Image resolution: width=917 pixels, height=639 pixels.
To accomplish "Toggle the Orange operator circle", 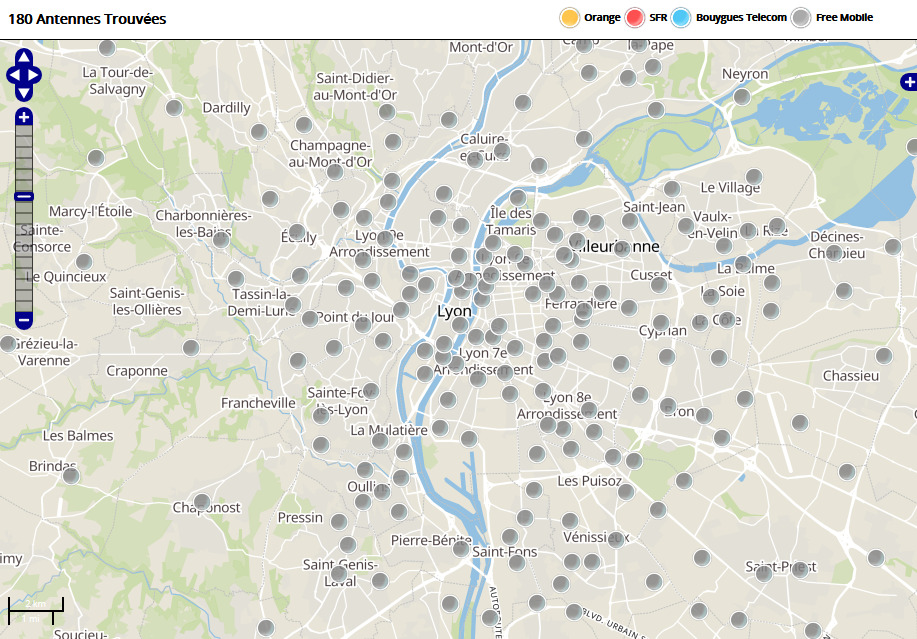I will (x=570, y=17).
